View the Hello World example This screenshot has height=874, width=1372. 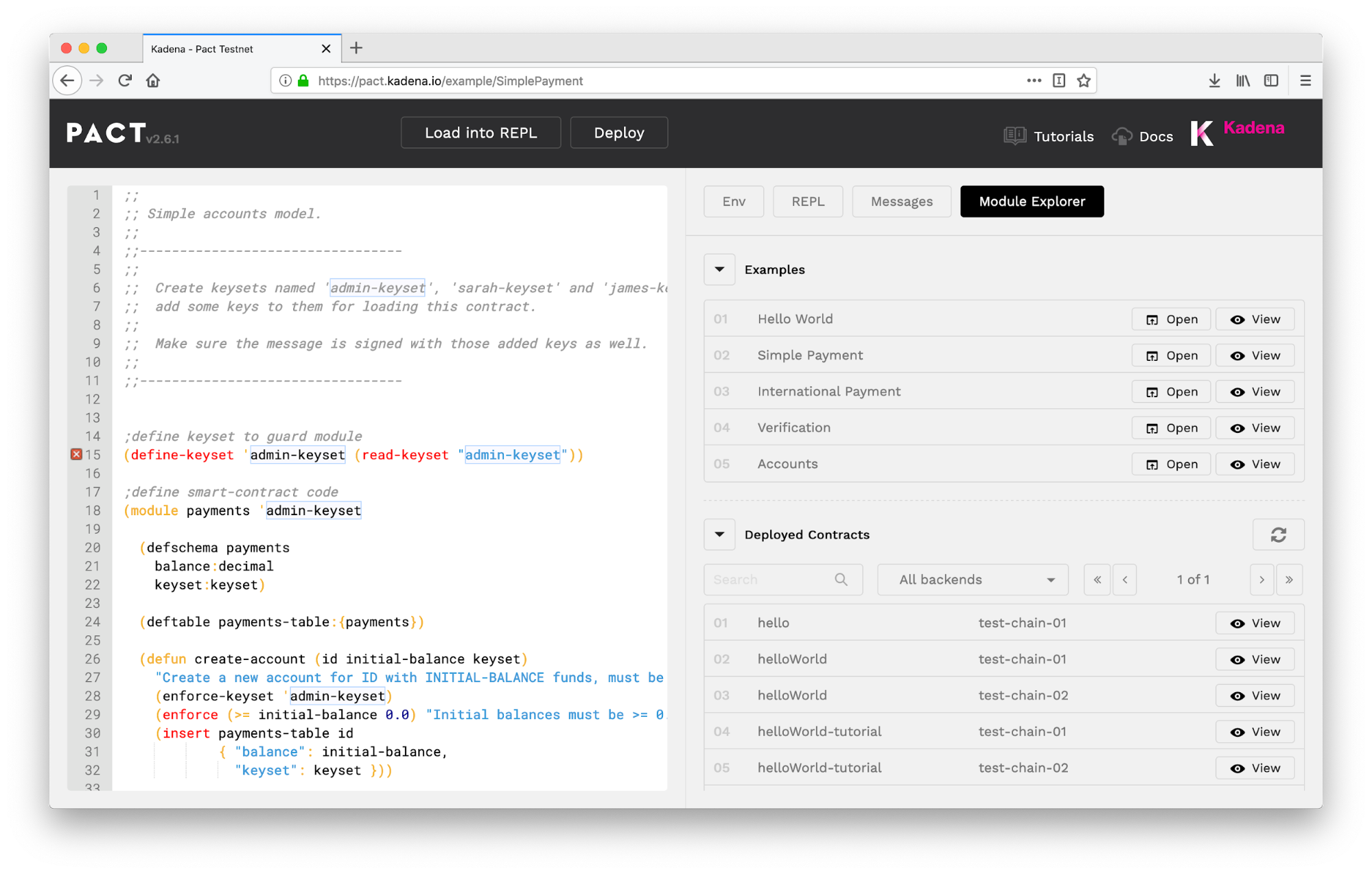(1255, 319)
